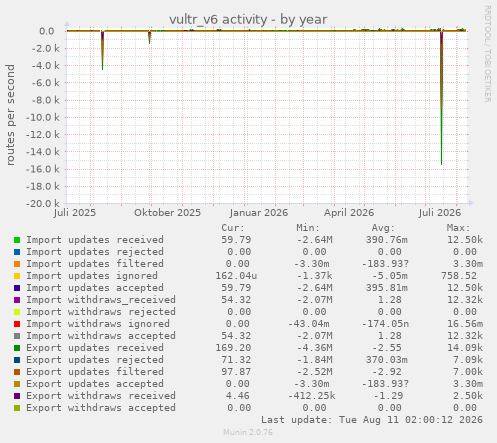Click the 162.04u current value of Import updates ignored
The image size is (497, 443).
(x=236, y=276)
